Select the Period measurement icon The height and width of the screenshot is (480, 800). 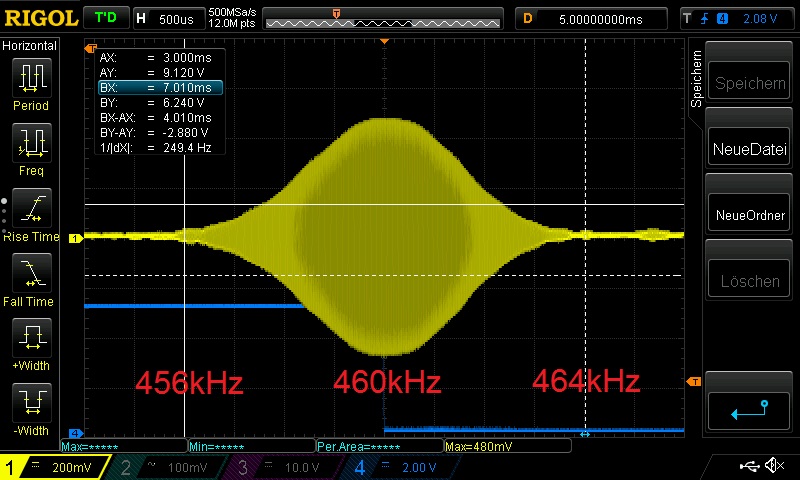pos(31,78)
